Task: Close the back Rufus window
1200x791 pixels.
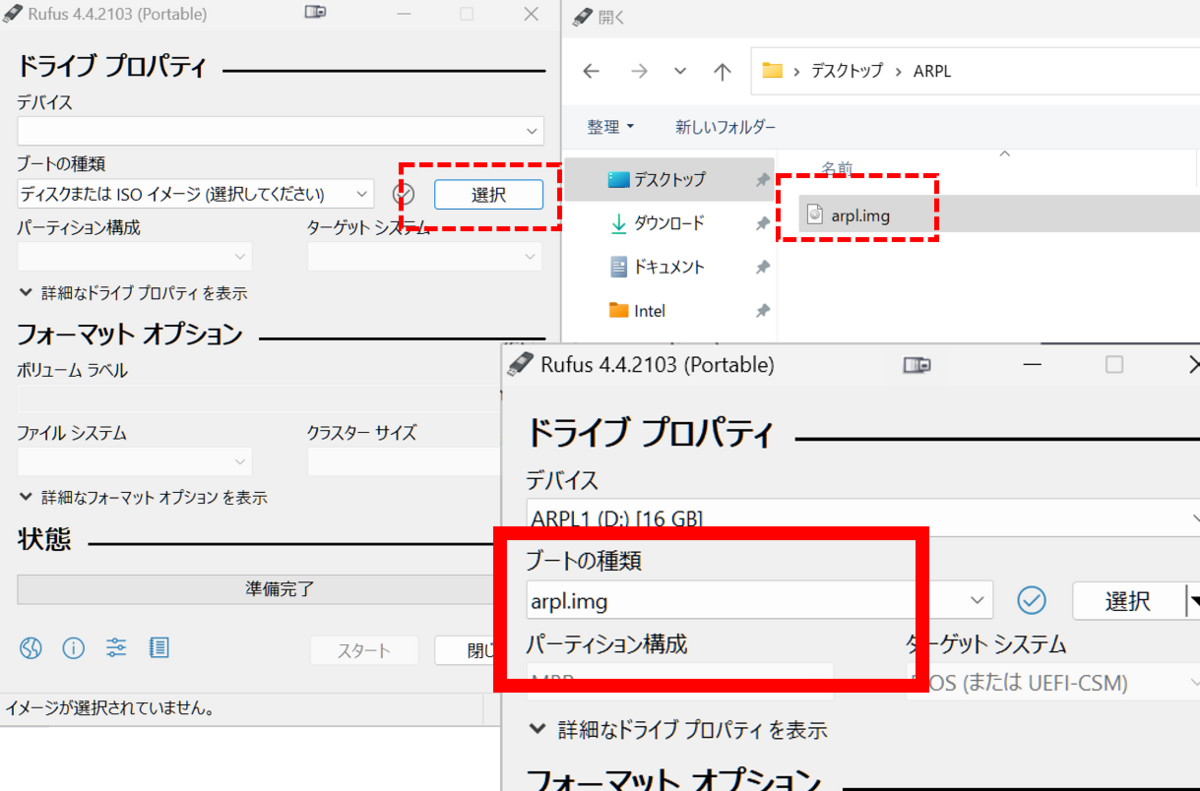Action: click(x=531, y=14)
